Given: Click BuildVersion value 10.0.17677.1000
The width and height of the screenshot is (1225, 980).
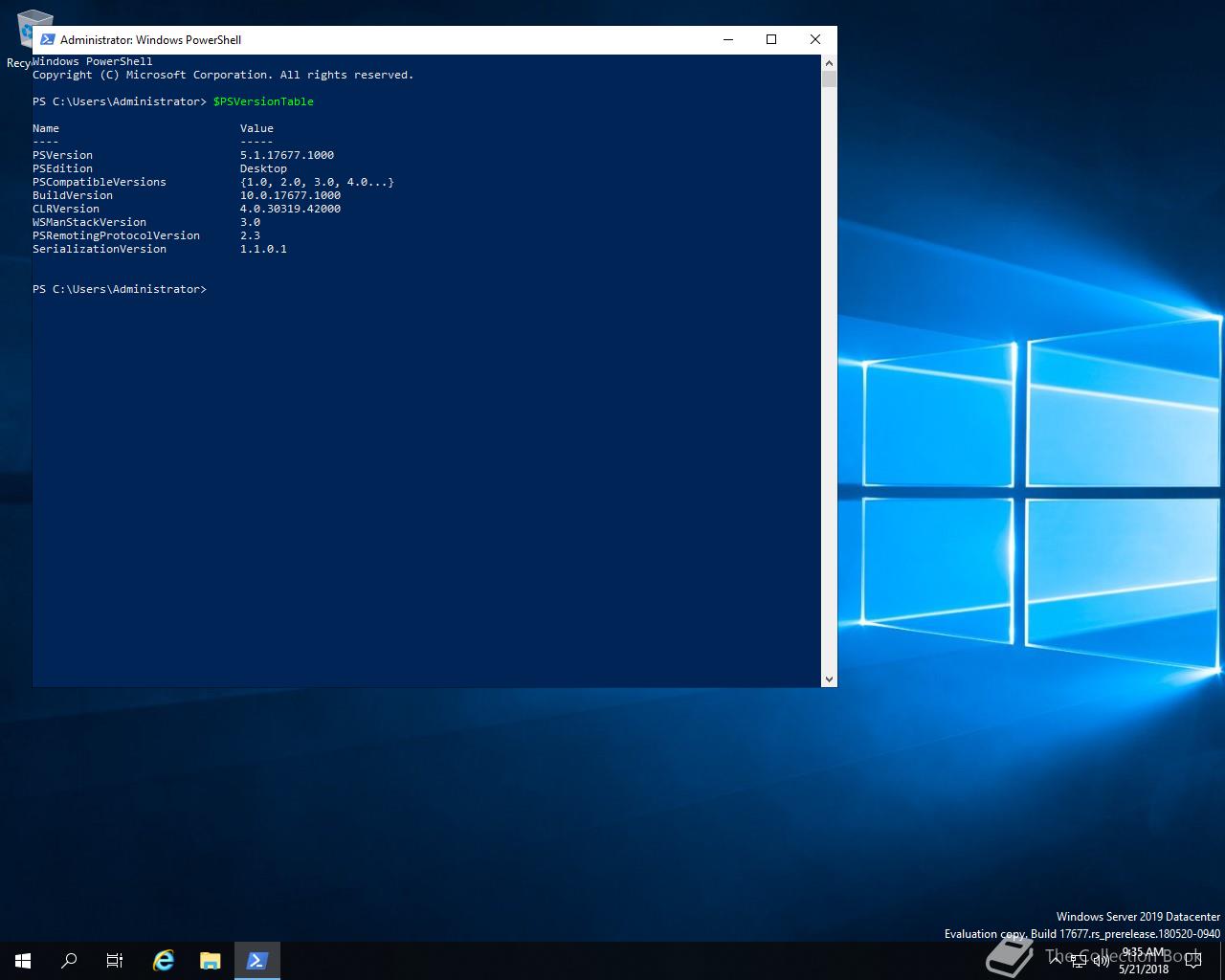Looking at the screenshot, I should [290, 195].
